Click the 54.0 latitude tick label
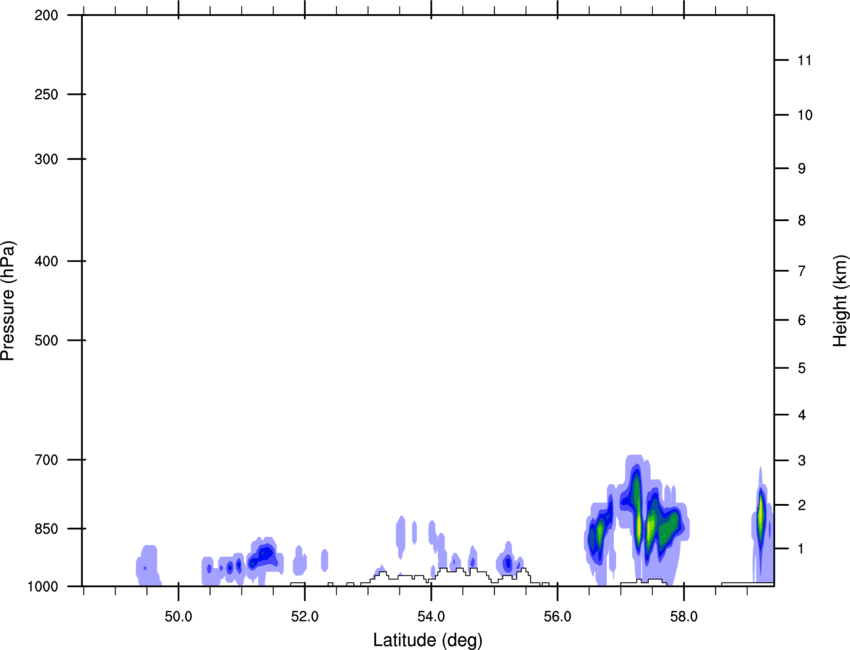 pyautogui.click(x=431, y=616)
